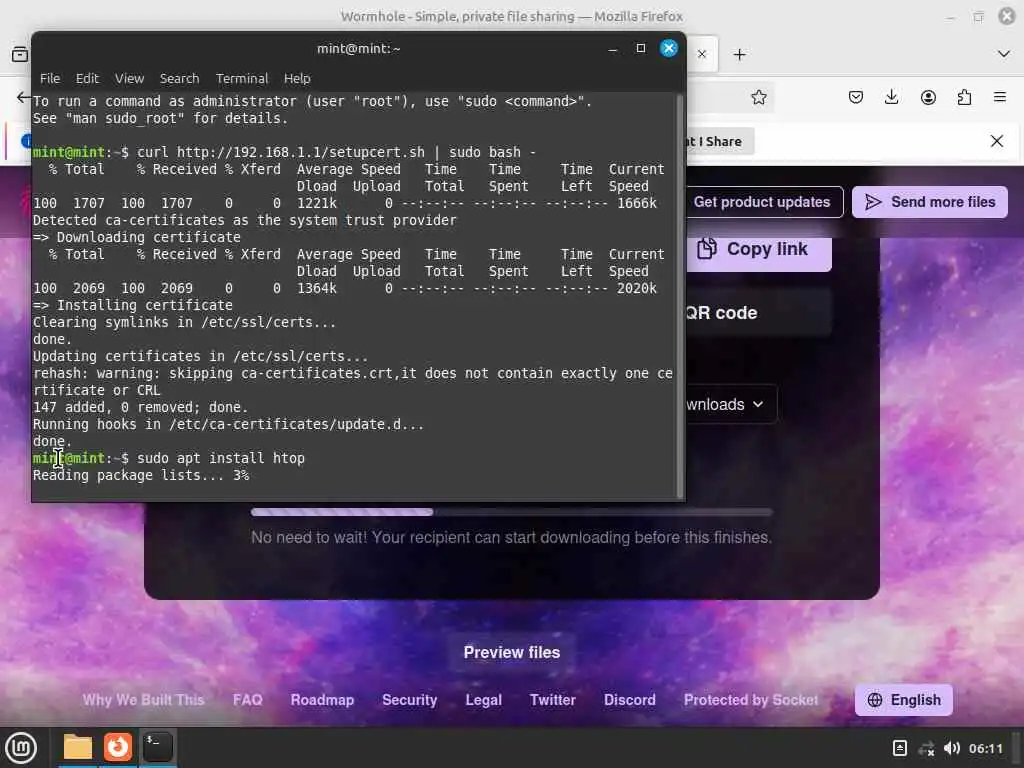The image size is (1024, 768).
Task: Open the Firefox Pocket save icon
Action: pos(856,97)
